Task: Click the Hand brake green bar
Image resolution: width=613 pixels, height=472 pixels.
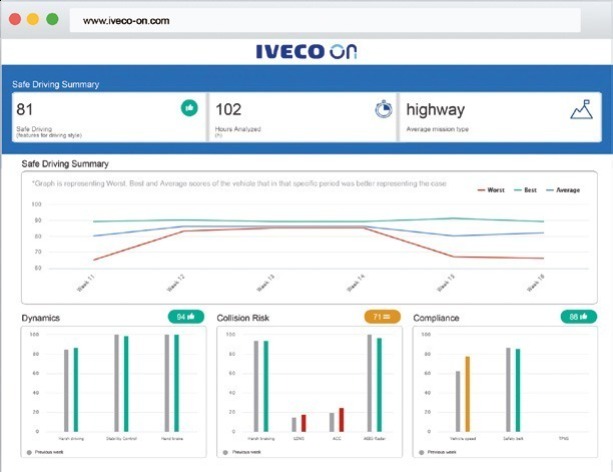Action: (176, 383)
